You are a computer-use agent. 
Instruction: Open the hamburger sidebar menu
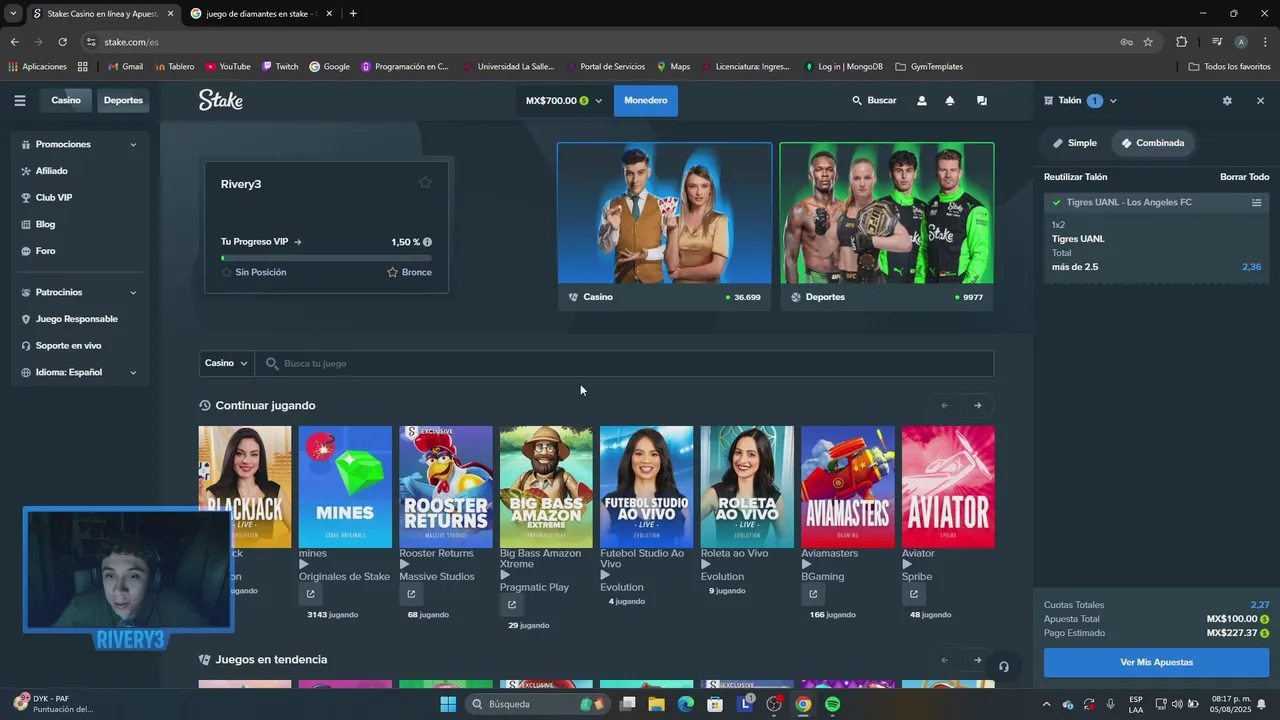click(x=19, y=100)
